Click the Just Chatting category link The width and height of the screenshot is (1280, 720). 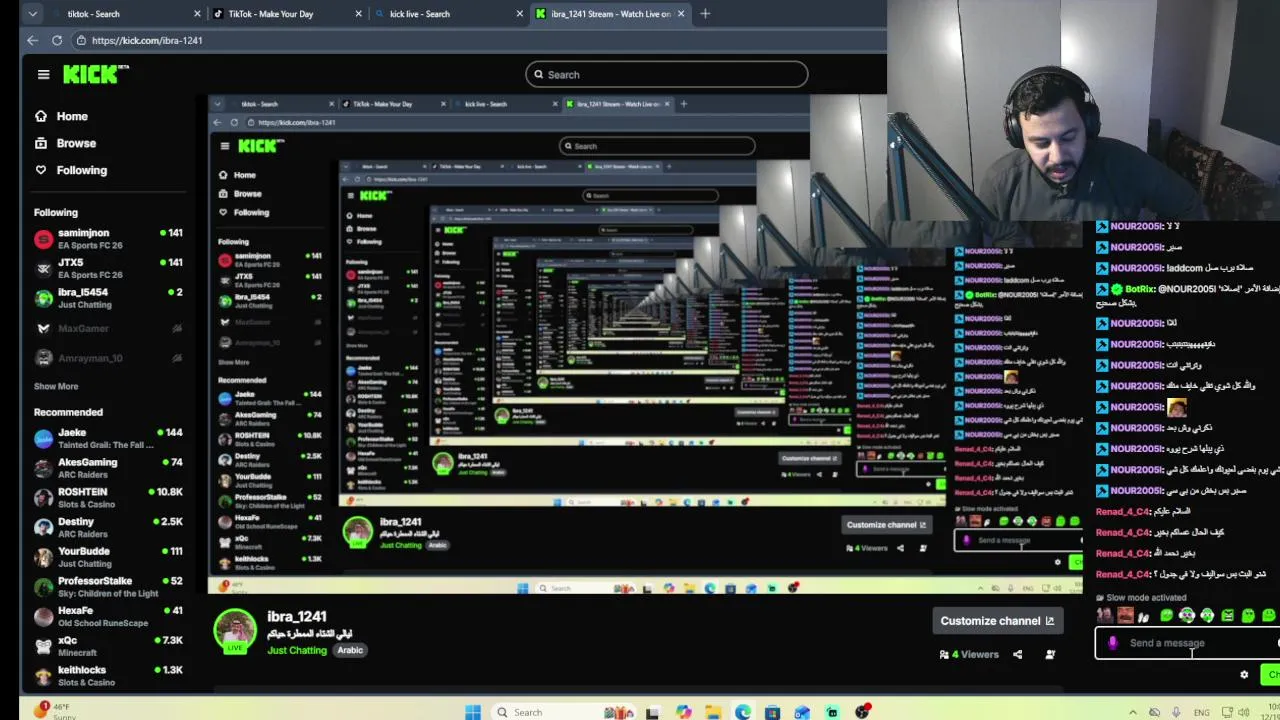pyautogui.click(x=297, y=650)
